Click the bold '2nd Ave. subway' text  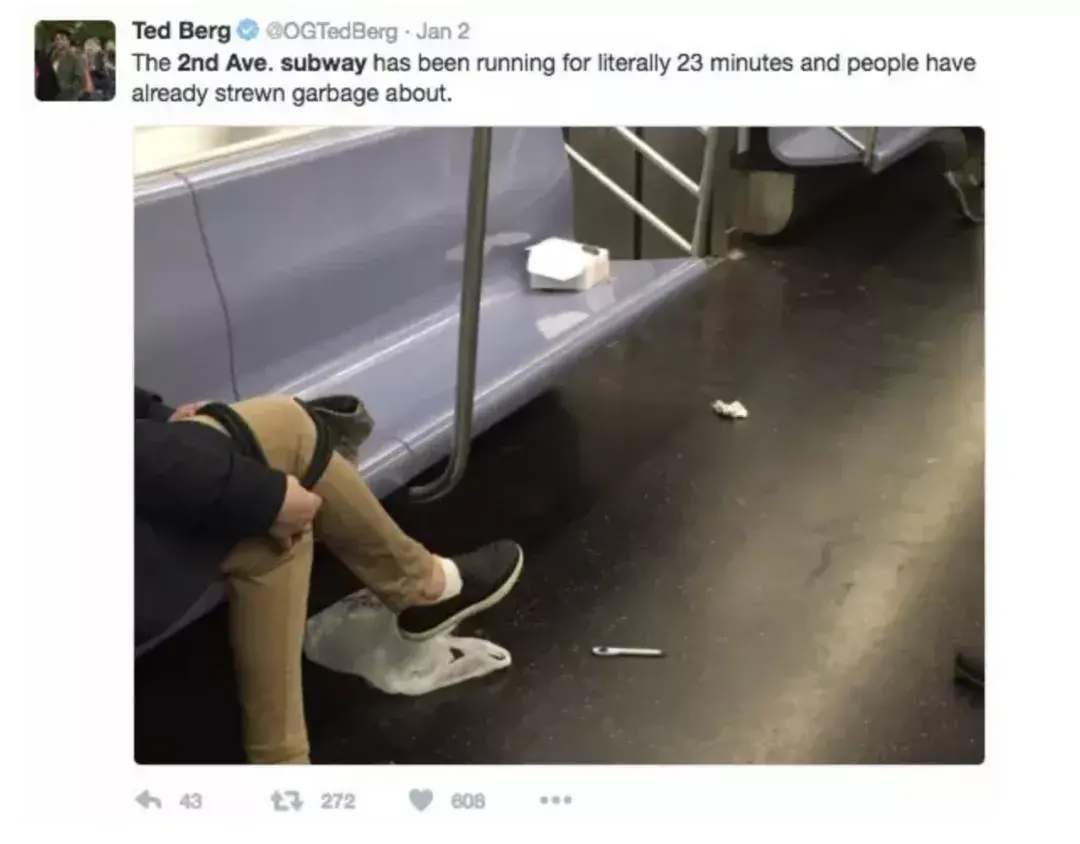coord(272,63)
